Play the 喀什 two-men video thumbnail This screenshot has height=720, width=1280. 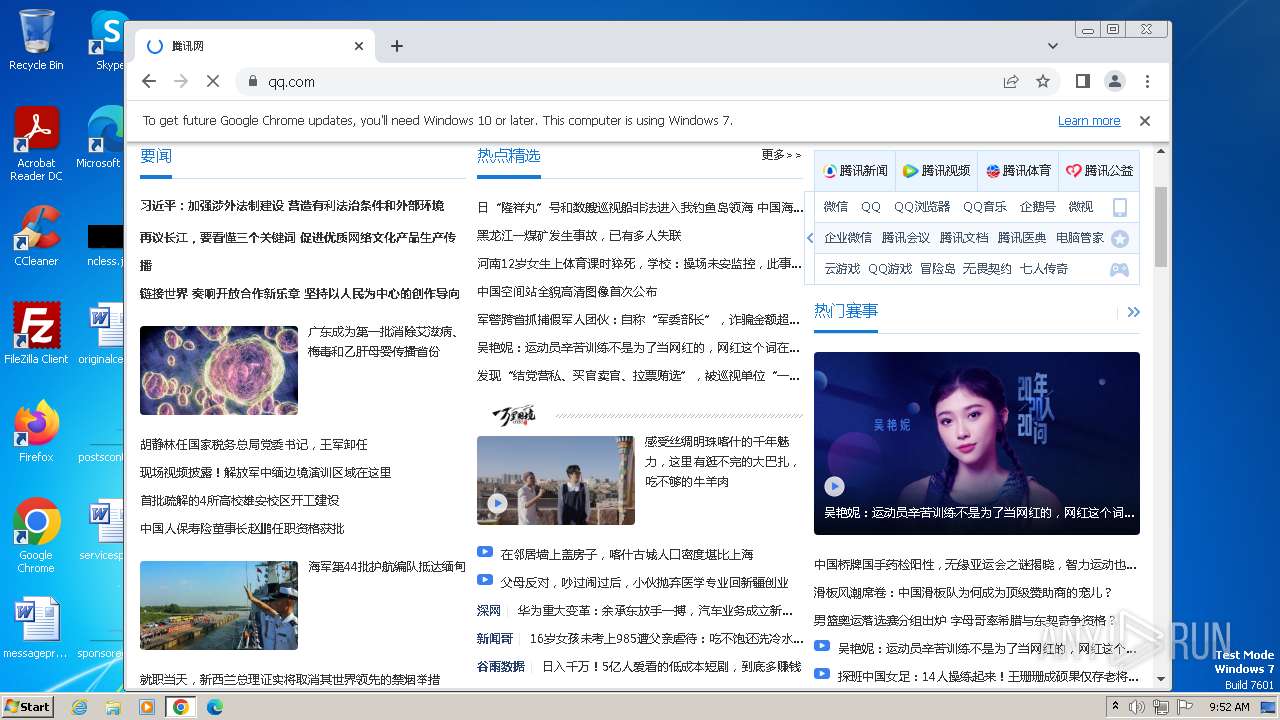[556, 480]
